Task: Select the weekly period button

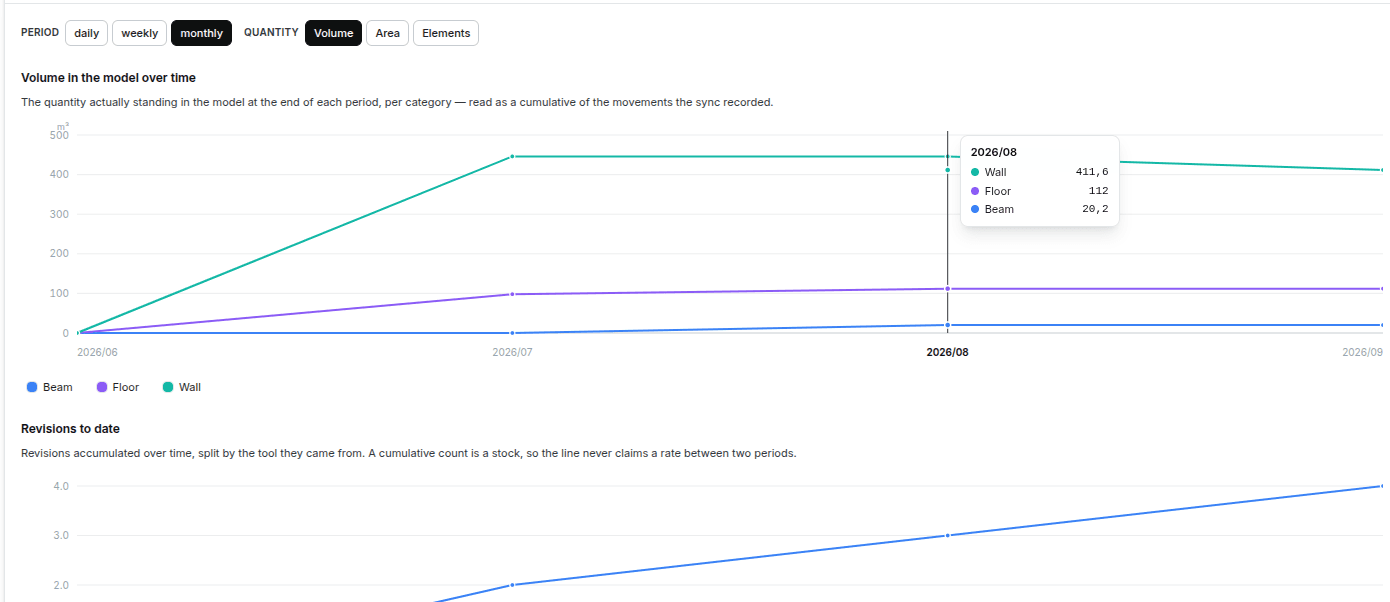Action: pyautogui.click(x=139, y=33)
